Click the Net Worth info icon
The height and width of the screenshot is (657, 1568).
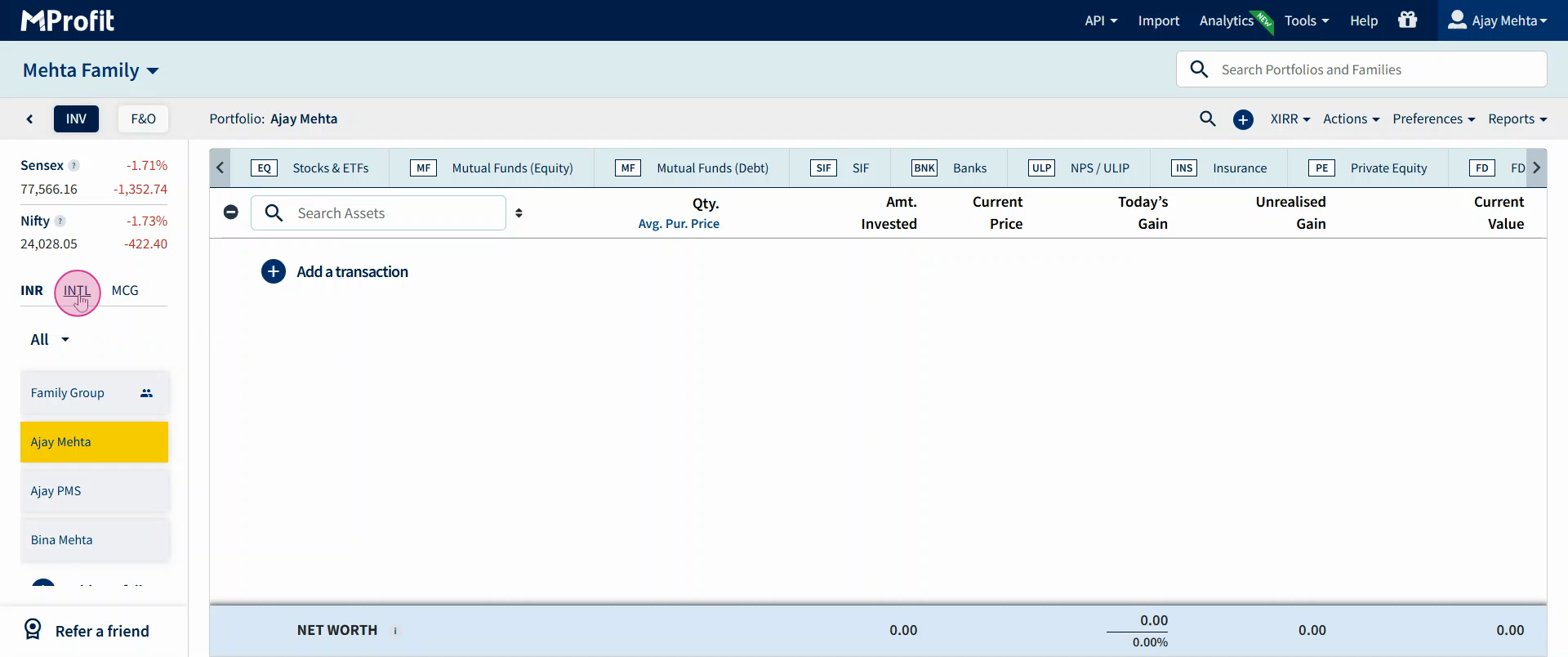tap(395, 631)
